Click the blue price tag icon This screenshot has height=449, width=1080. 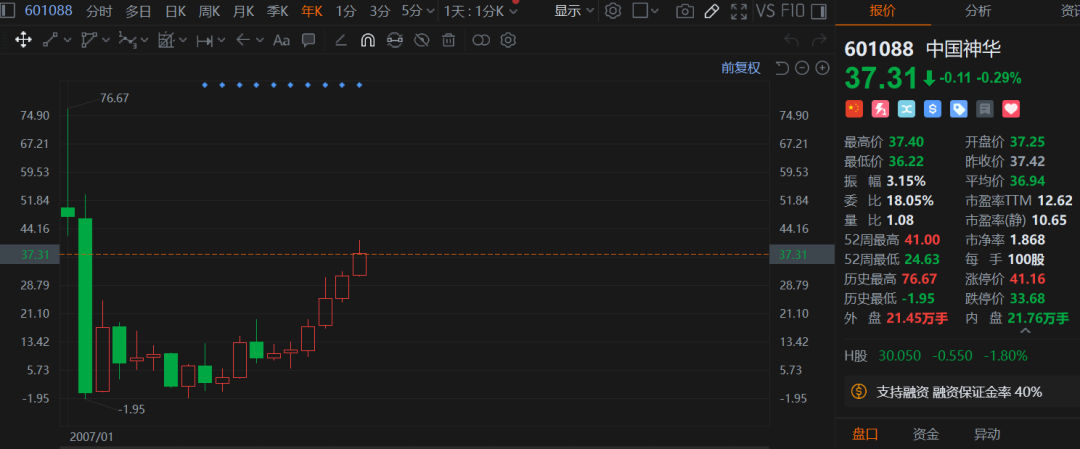point(959,109)
